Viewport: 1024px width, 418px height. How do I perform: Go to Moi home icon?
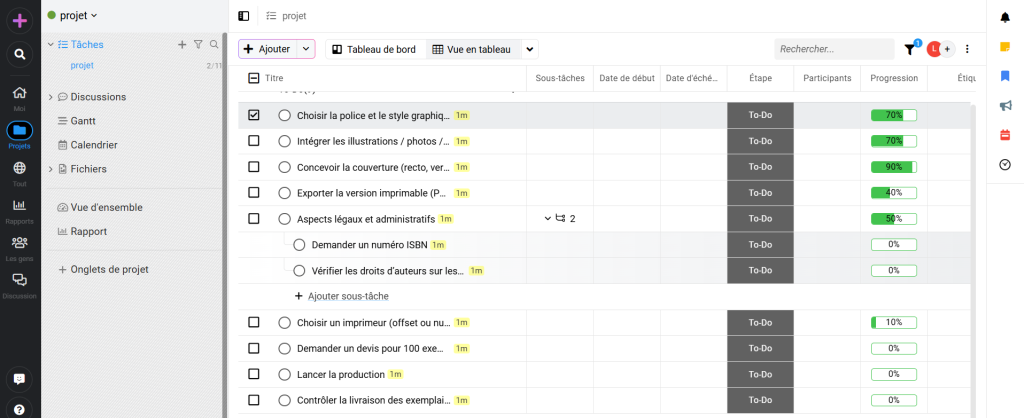coord(20,93)
